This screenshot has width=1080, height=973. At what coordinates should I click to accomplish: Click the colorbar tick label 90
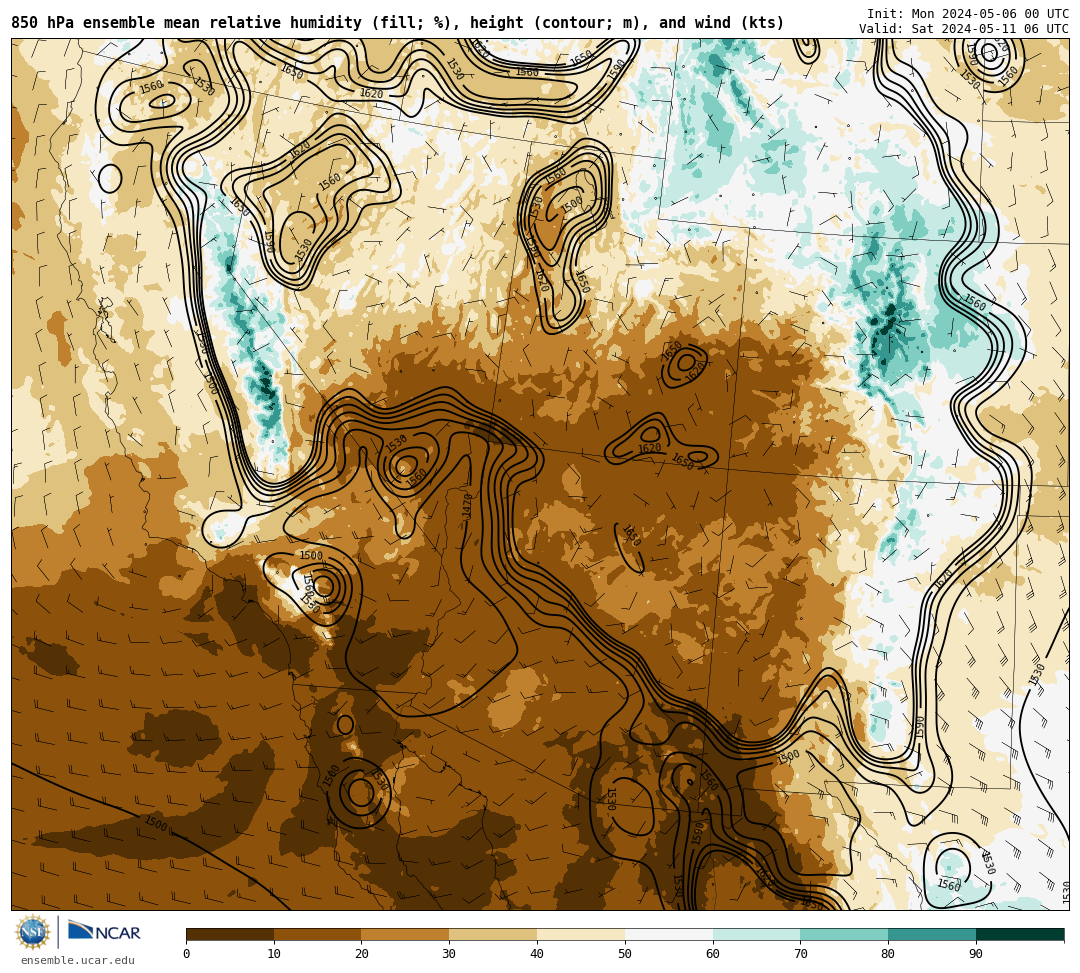pyautogui.click(x=977, y=954)
